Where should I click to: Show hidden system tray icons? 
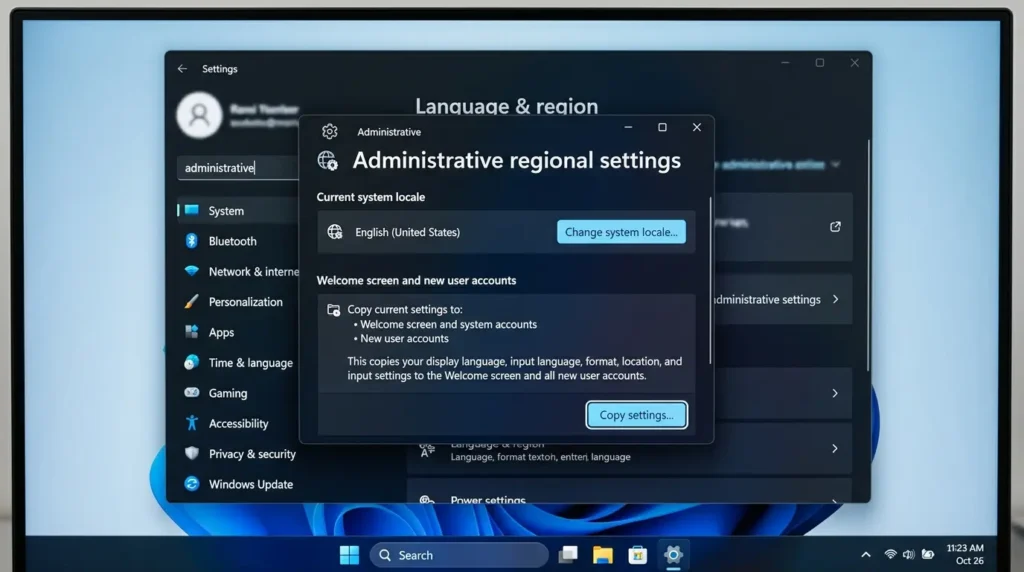click(x=866, y=554)
